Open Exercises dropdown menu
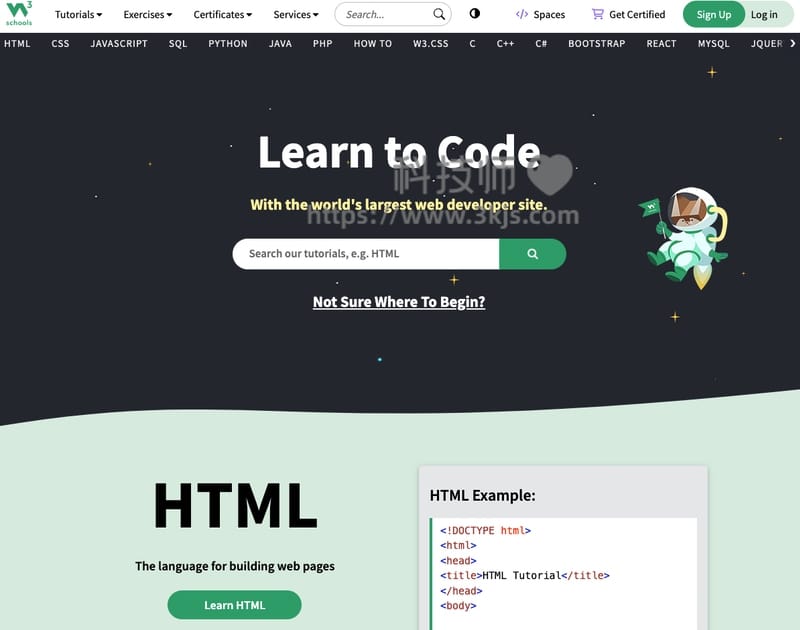 pyautogui.click(x=147, y=15)
